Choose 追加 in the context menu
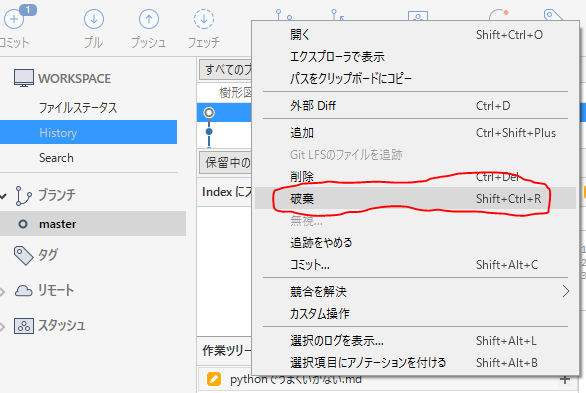This screenshot has width=586, height=393. [x=416, y=133]
